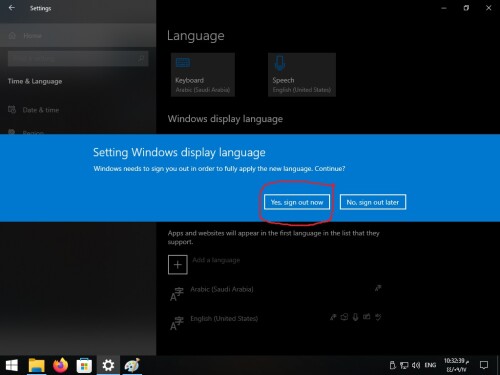Minimize the Settings window
Screen dimensions: 500x375
[444, 8]
